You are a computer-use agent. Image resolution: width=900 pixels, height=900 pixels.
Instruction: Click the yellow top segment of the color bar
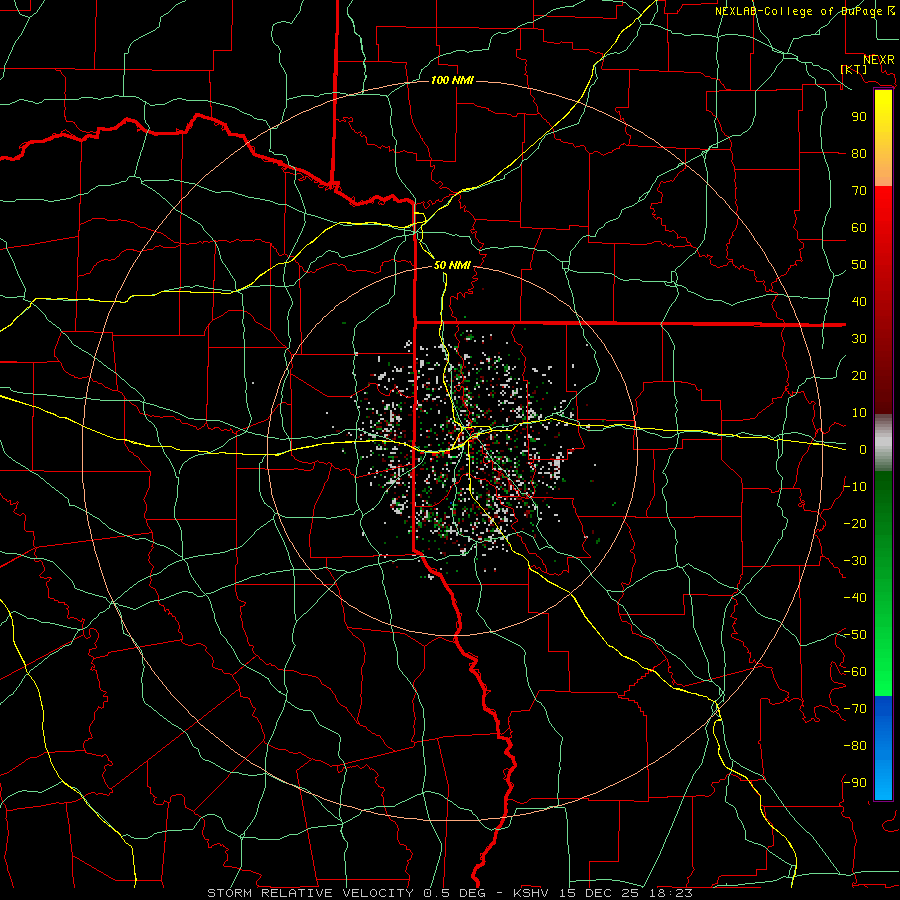tap(883, 138)
